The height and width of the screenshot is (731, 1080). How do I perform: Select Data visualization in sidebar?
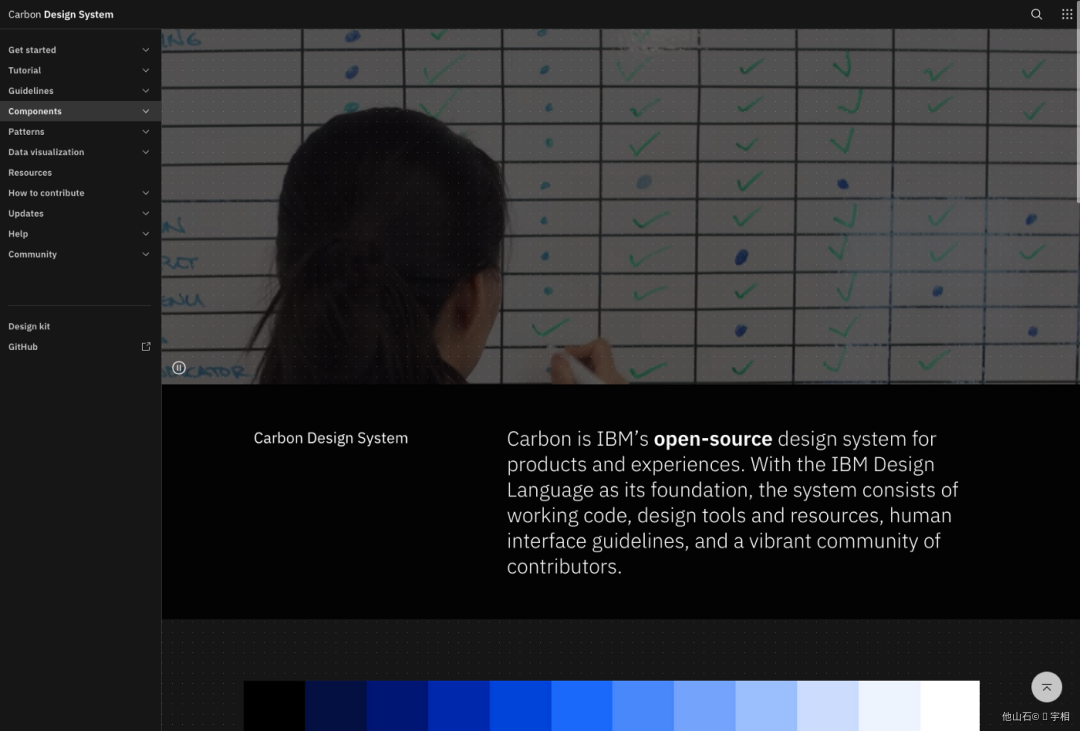pos(81,152)
